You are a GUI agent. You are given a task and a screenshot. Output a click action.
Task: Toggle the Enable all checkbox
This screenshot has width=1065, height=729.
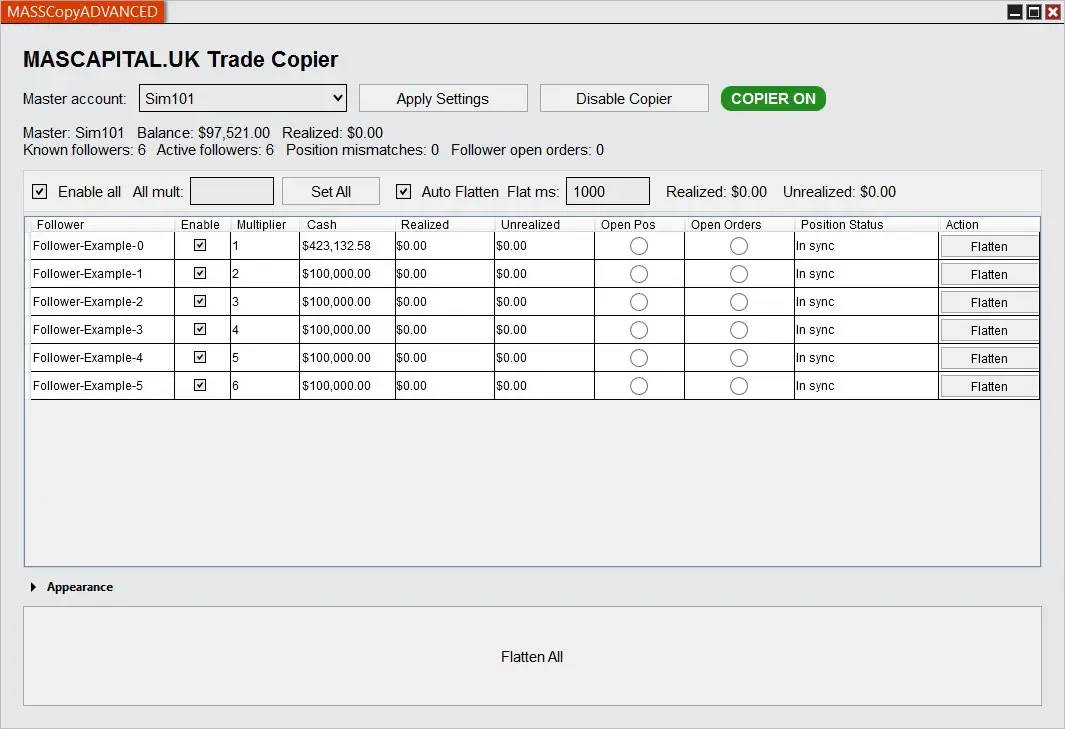(x=40, y=192)
